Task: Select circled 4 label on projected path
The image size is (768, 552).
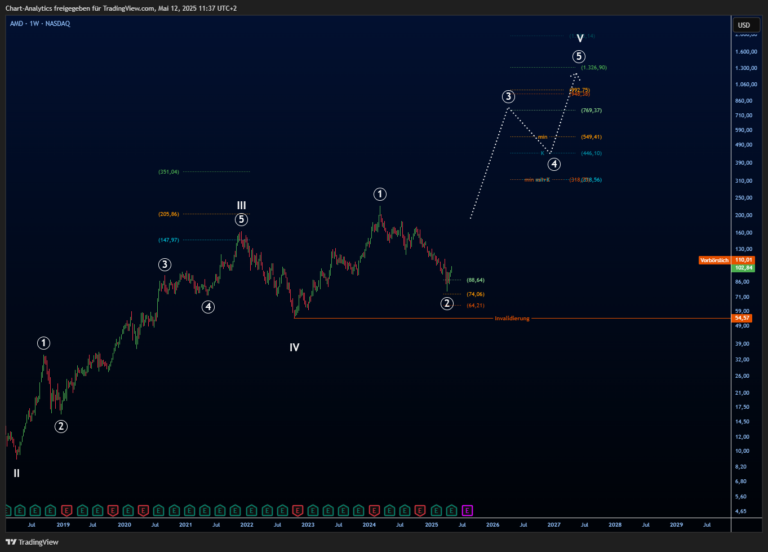Action: [554, 164]
